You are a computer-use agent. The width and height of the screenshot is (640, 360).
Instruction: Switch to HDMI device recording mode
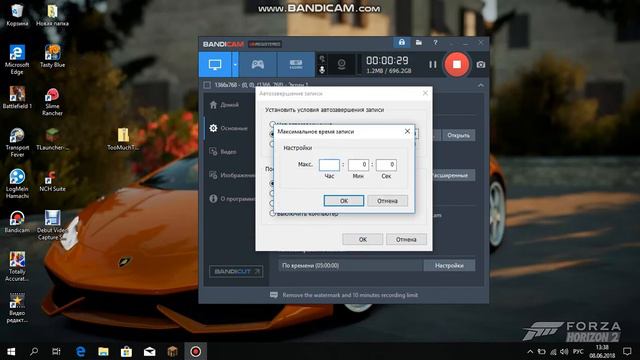296,64
